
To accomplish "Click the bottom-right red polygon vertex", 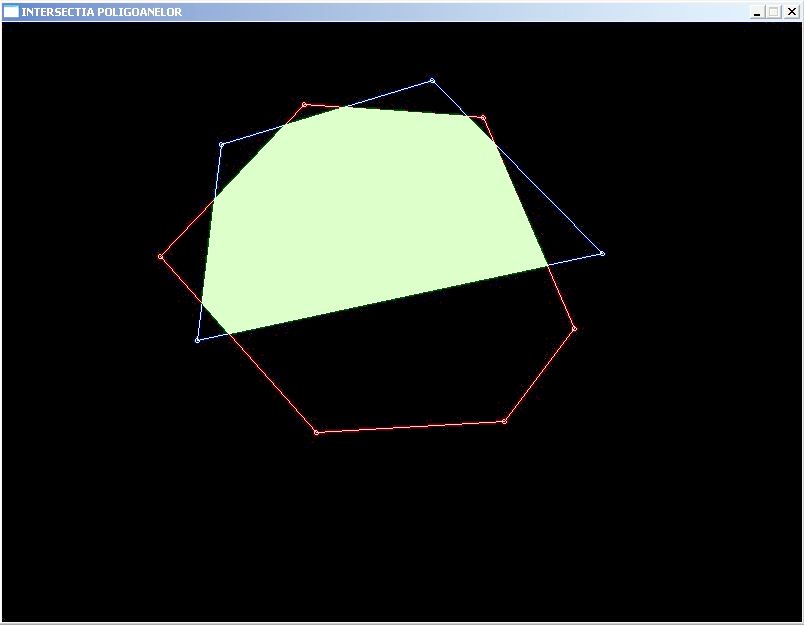I will point(505,421).
